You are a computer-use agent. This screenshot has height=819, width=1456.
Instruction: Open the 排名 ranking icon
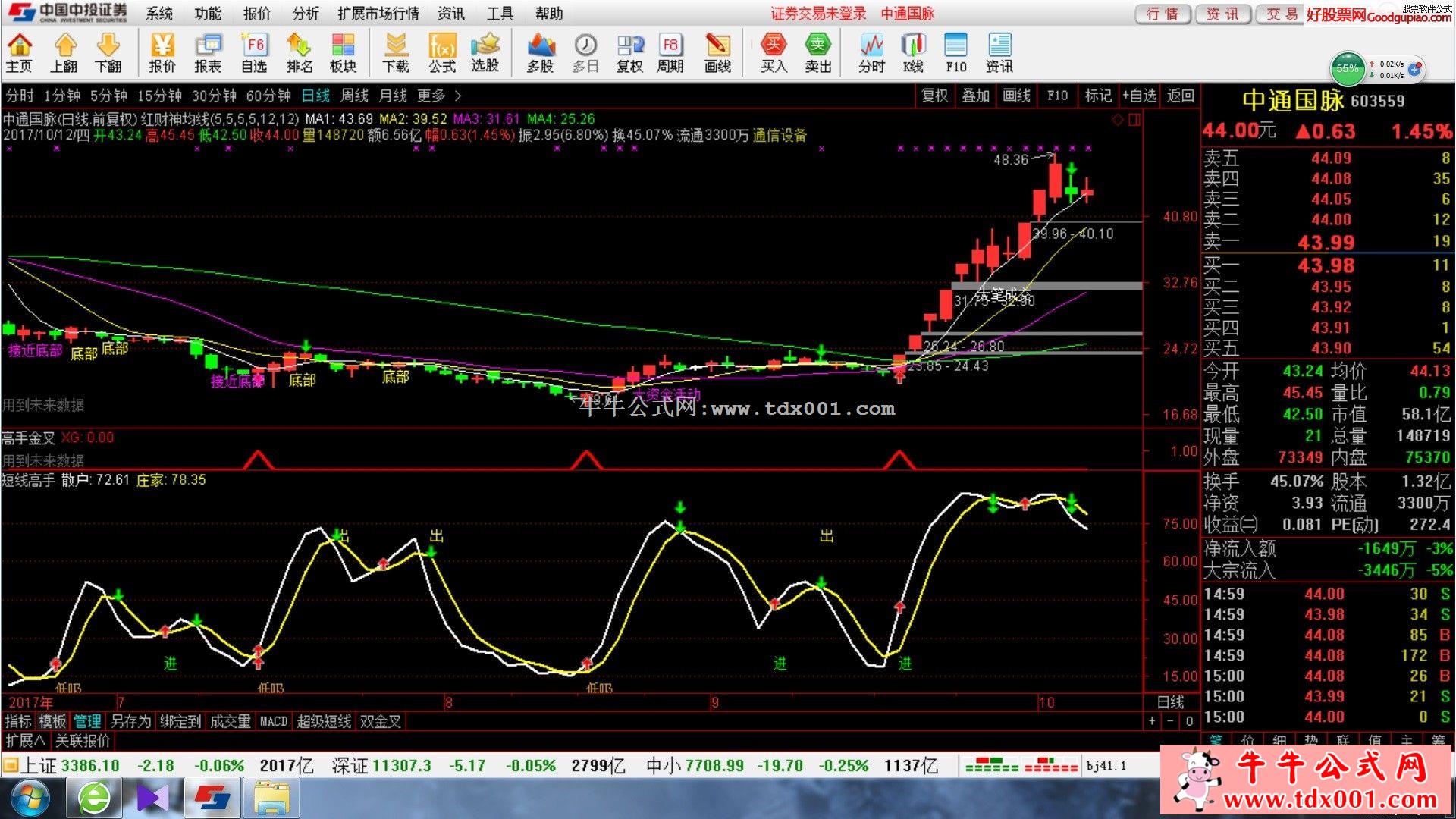point(300,53)
